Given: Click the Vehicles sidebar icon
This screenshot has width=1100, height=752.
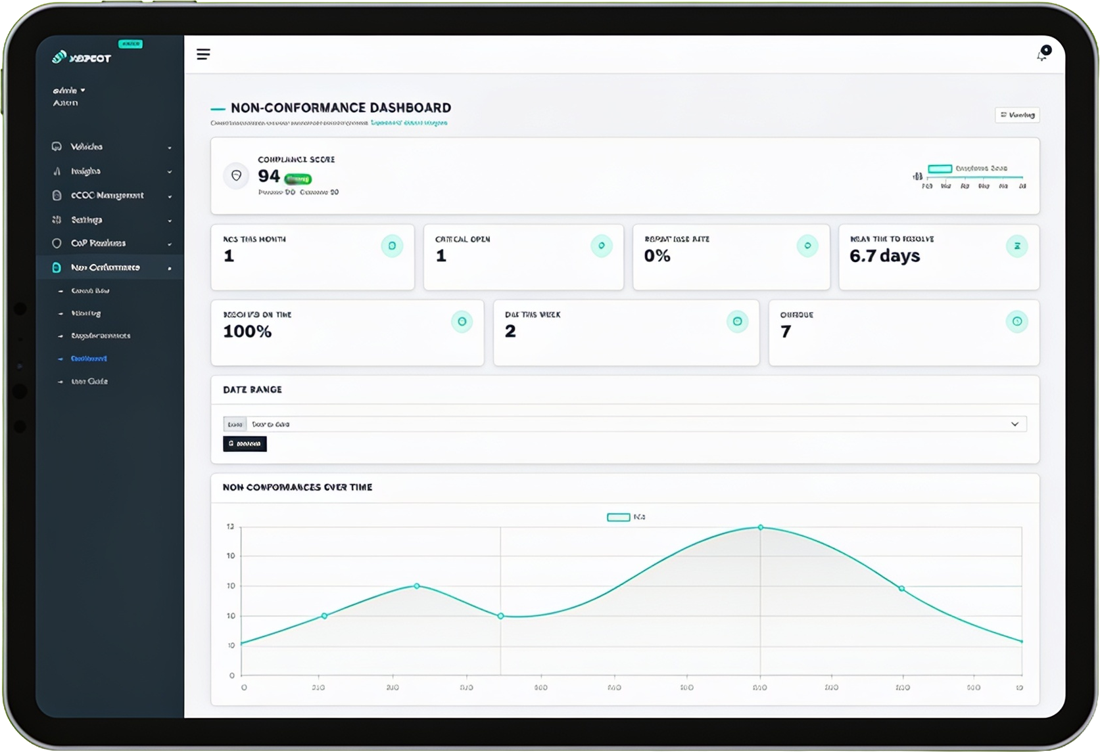Looking at the screenshot, I should [x=57, y=147].
